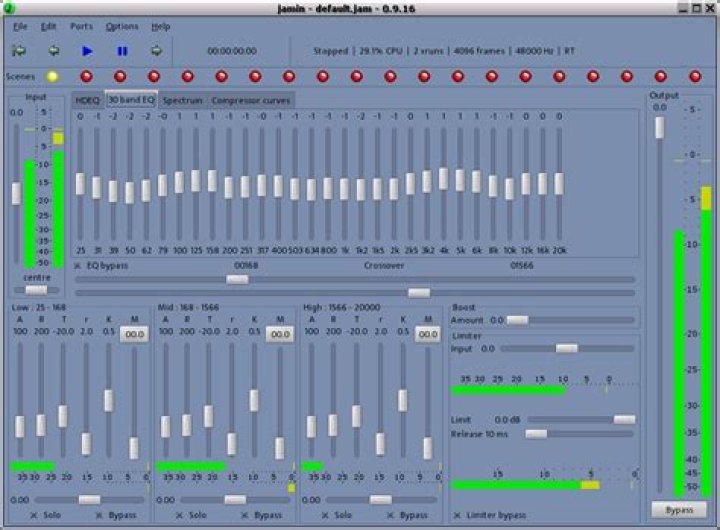
Task: Load the second-to-last scene red light
Action: click(x=660, y=77)
